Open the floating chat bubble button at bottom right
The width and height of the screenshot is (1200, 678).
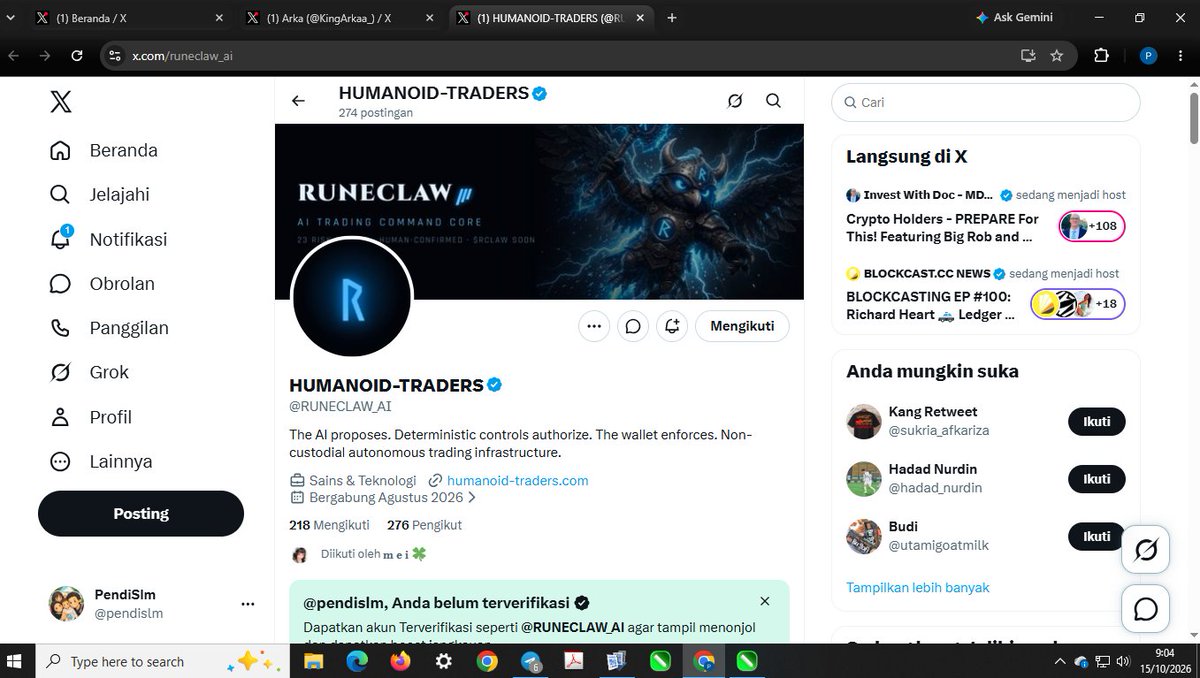coord(1146,609)
